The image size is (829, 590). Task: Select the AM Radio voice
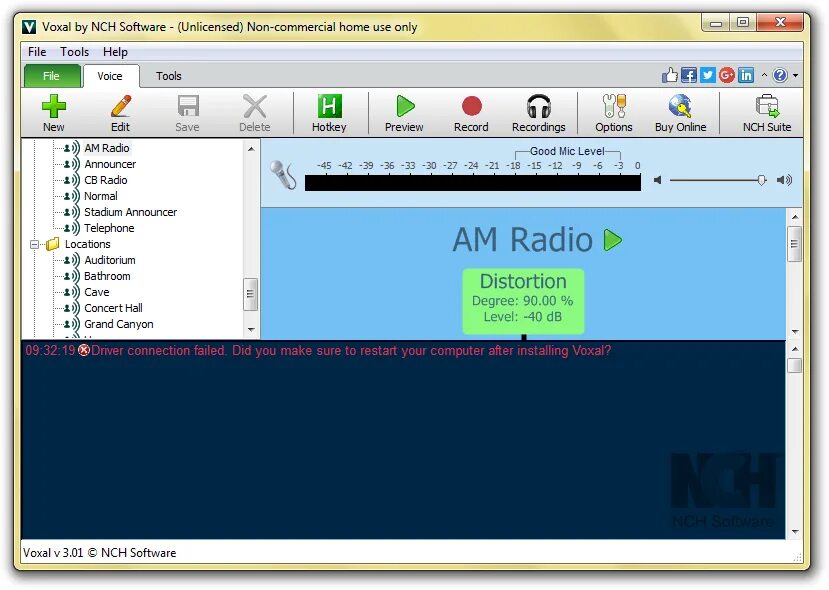click(x=107, y=148)
